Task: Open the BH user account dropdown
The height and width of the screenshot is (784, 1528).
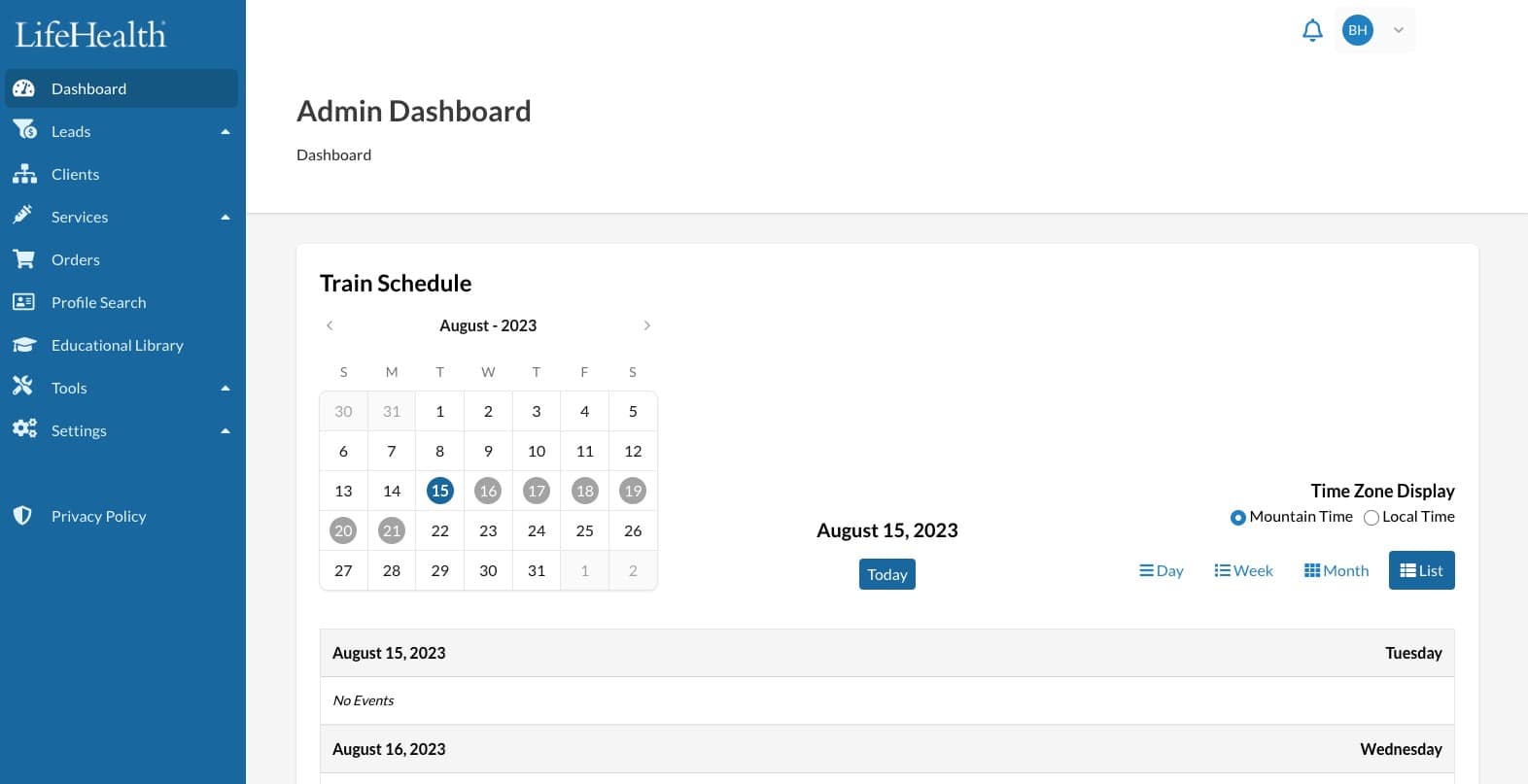Action: click(1375, 30)
